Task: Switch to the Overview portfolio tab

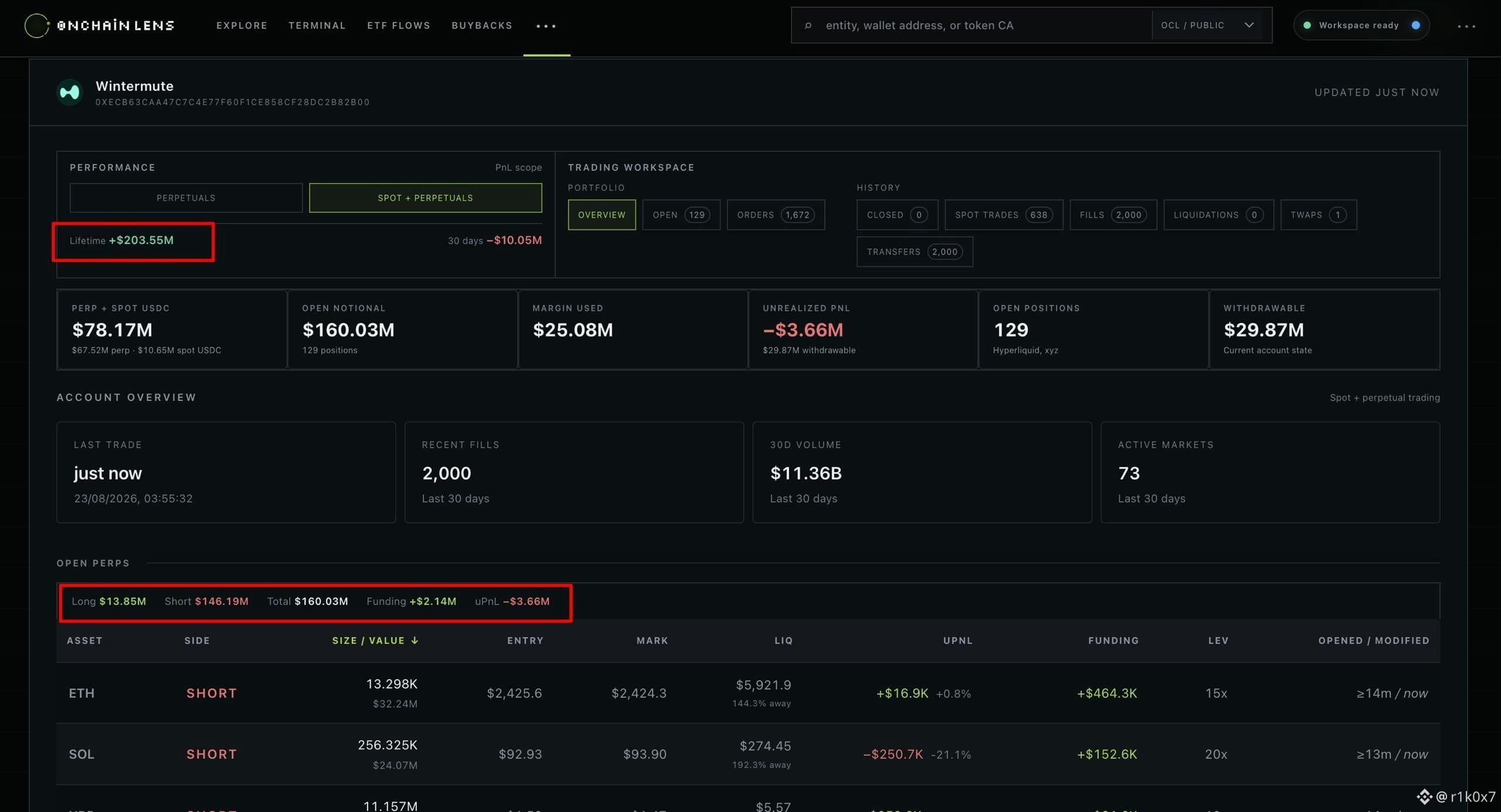Action: pyautogui.click(x=602, y=215)
